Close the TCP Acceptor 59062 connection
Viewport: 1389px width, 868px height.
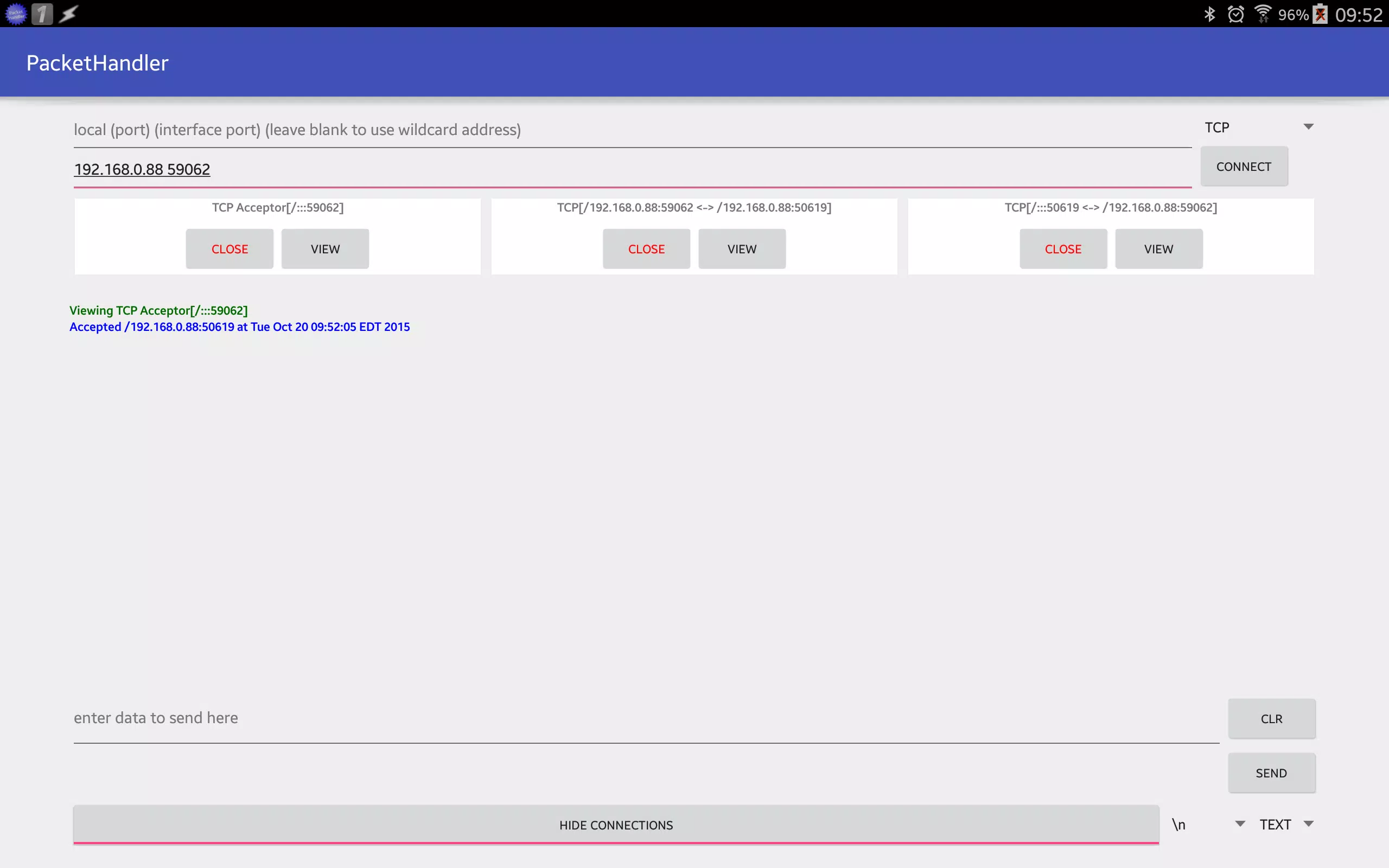(x=230, y=249)
